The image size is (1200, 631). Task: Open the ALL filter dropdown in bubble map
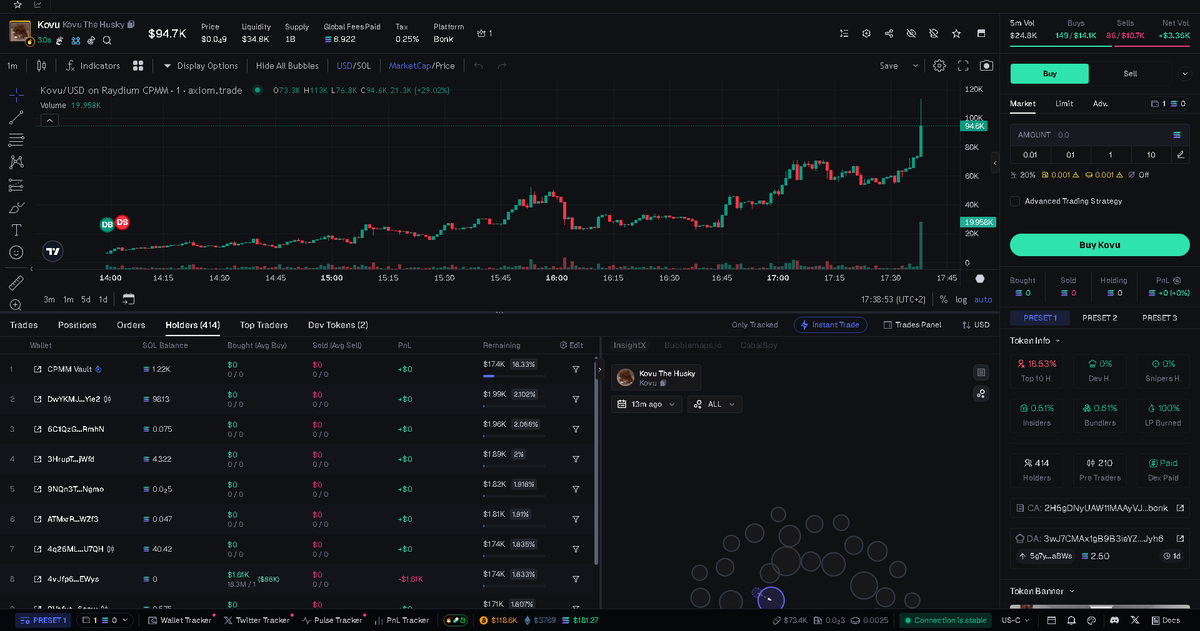(716, 404)
